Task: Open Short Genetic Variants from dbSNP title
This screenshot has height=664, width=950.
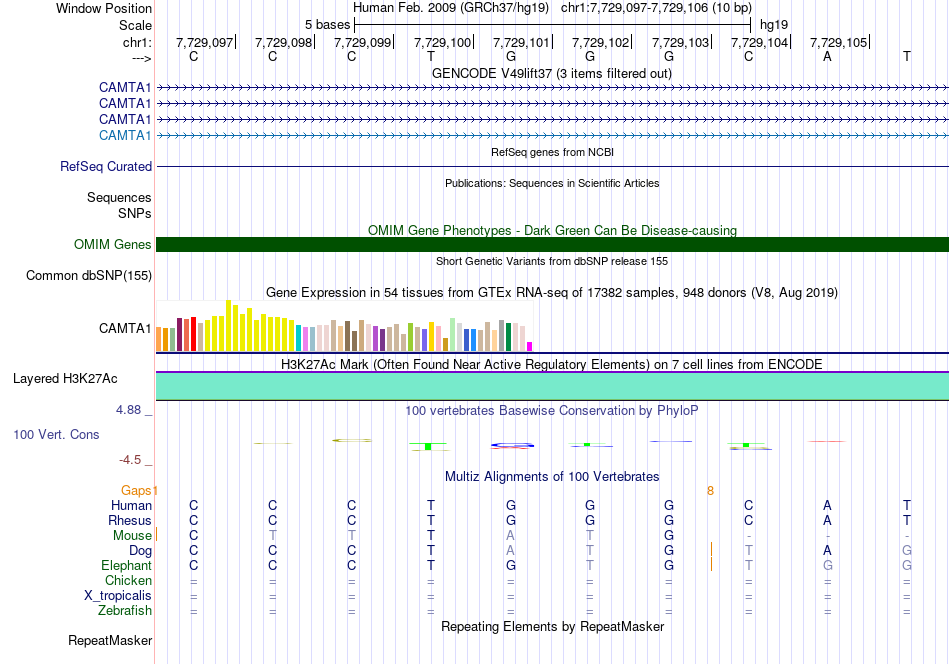Action: click(552, 261)
